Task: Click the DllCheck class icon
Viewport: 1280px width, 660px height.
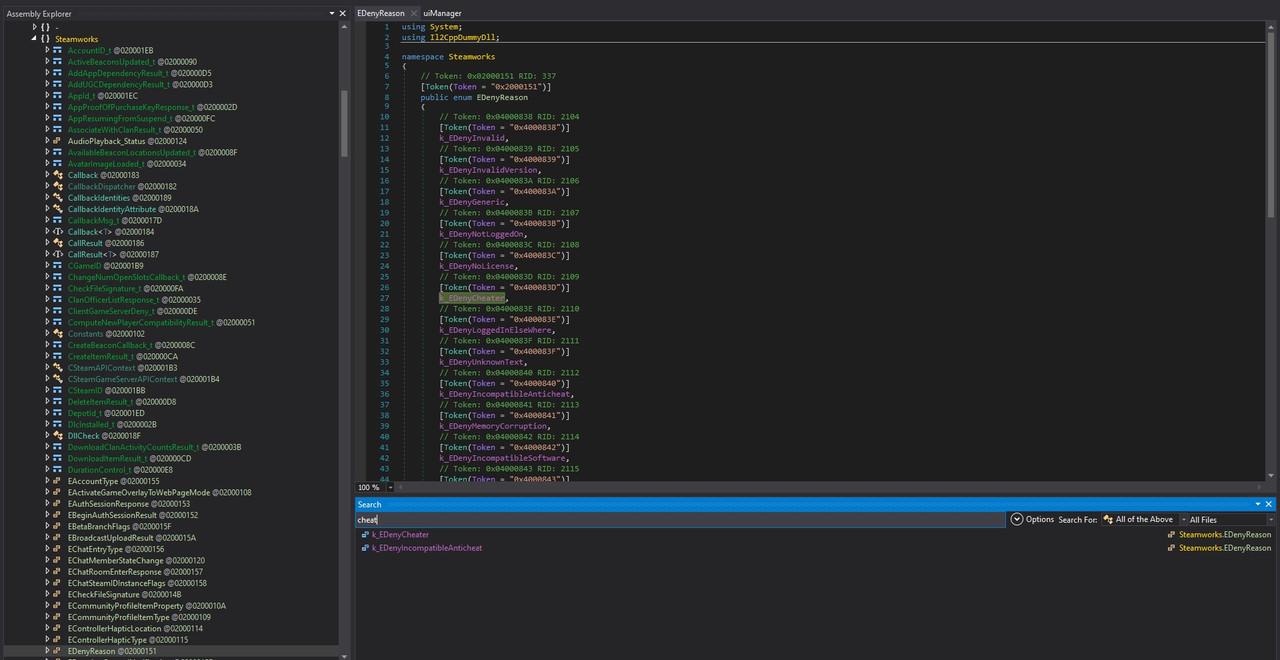Action: click(x=58, y=436)
